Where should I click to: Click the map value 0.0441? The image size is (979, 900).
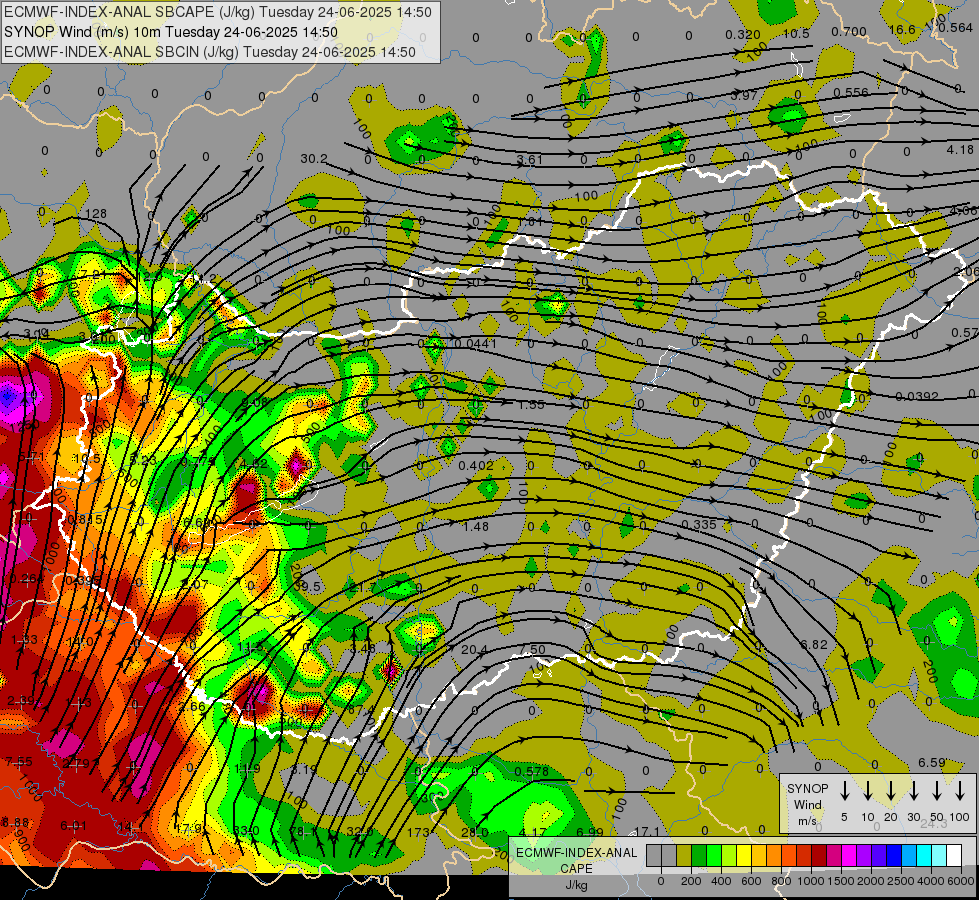point(476,343)
